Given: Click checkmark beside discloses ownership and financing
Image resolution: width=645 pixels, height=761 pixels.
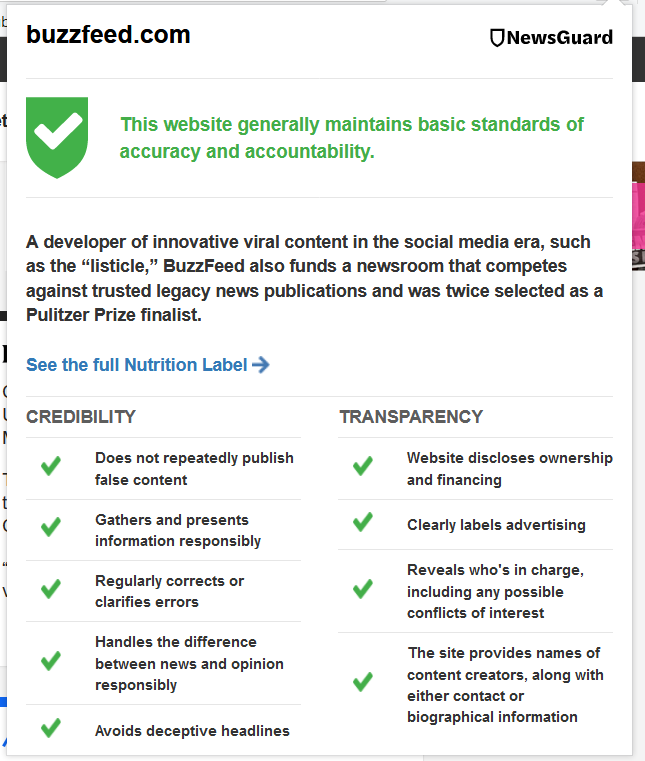Looking at the screenshot, I should coord(362,466).
